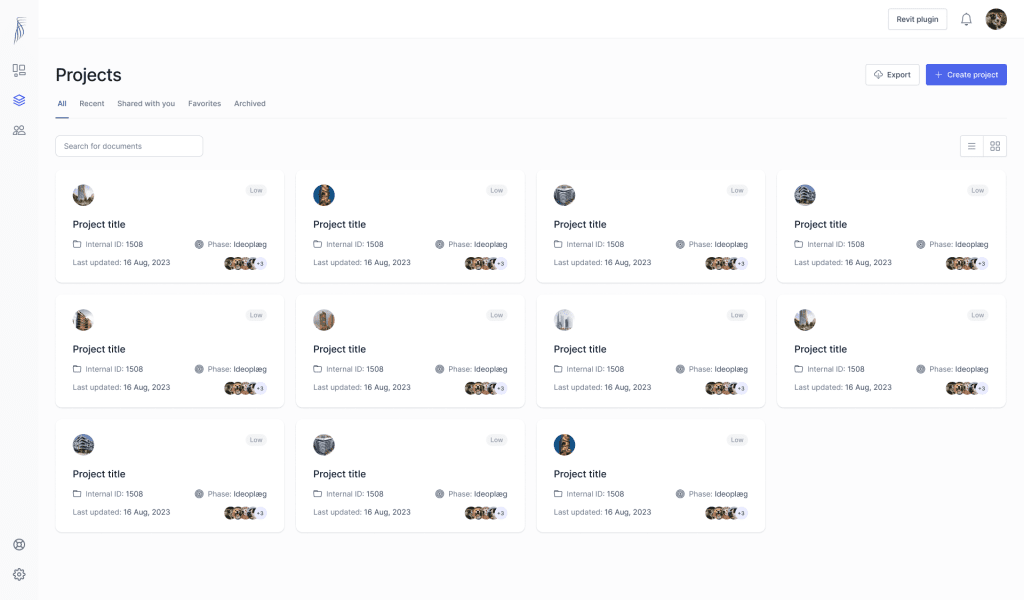The height and width of the screenshot is (600, 1024).
Task: Click the Projects page heading
Action: pyautogui.click(x=89, y=75)
